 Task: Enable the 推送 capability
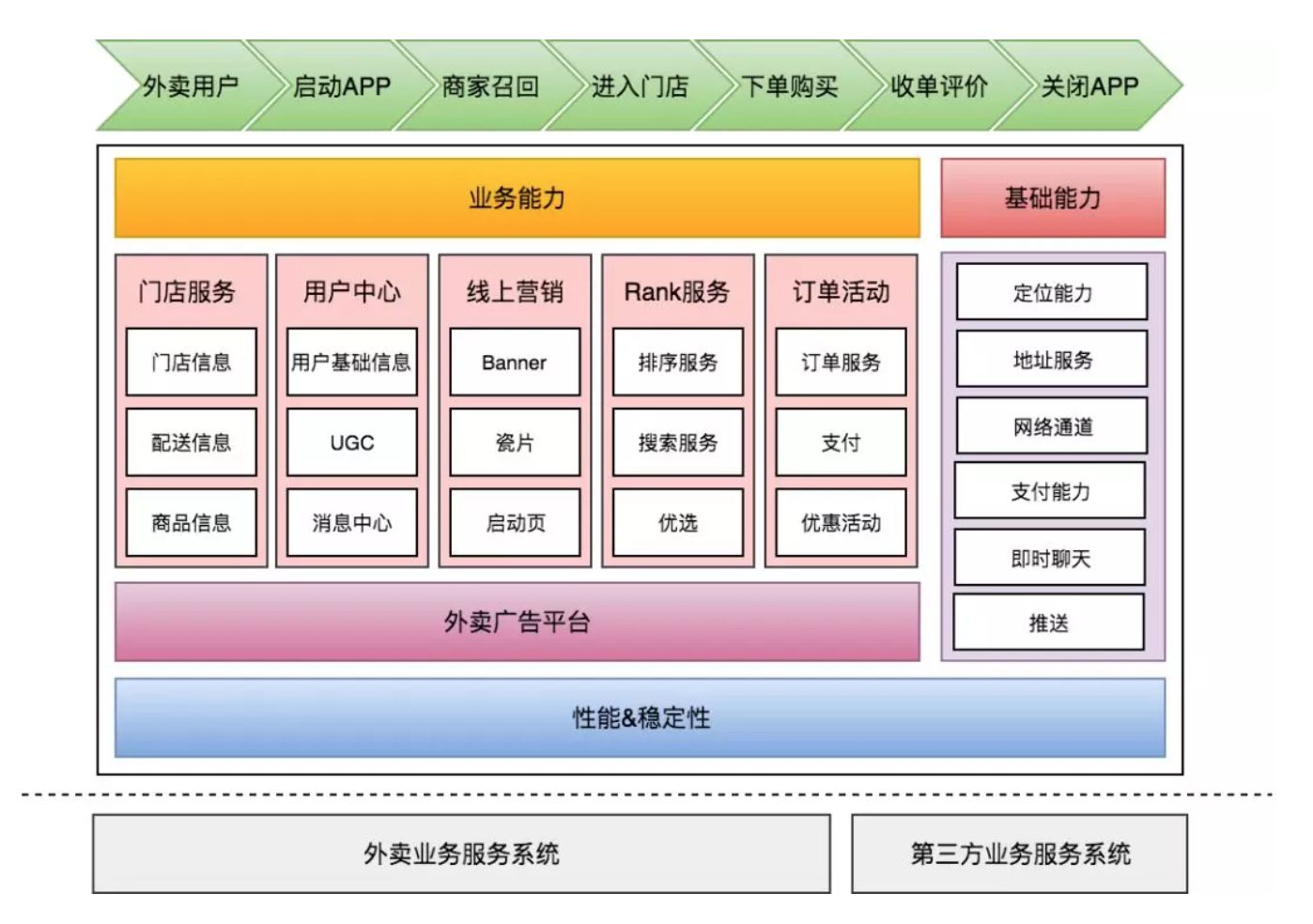1052,621
